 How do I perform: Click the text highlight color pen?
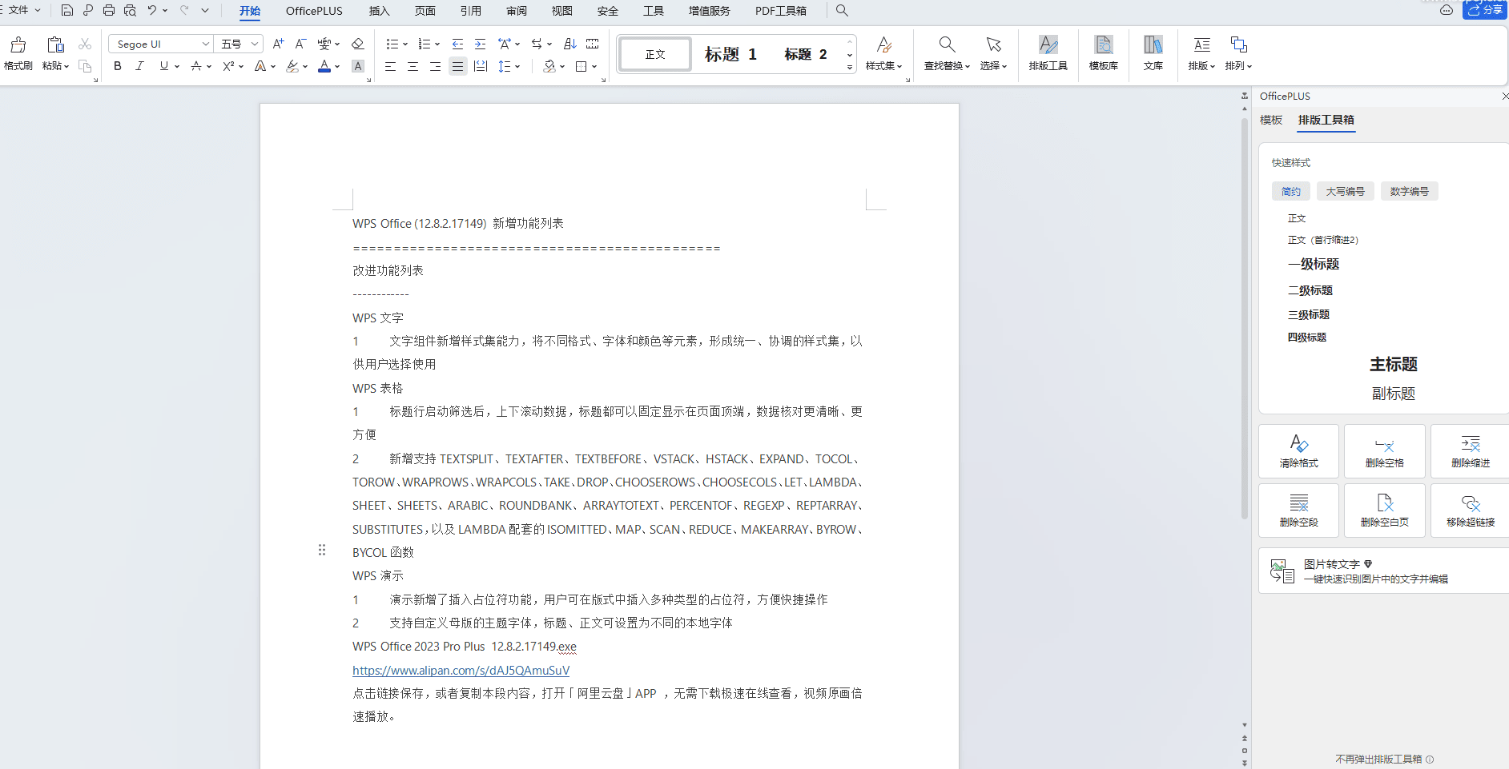coord(292,66)
